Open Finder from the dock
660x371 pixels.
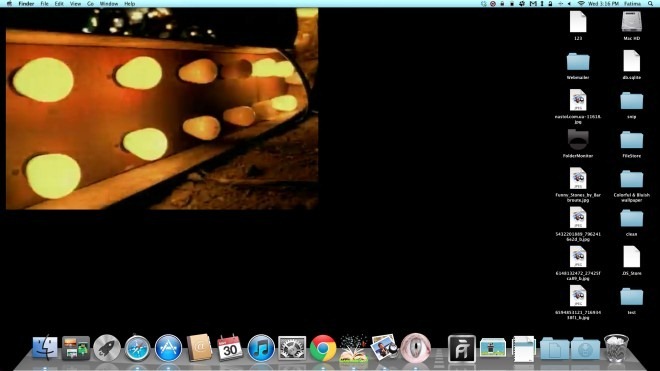click(45, 348)
